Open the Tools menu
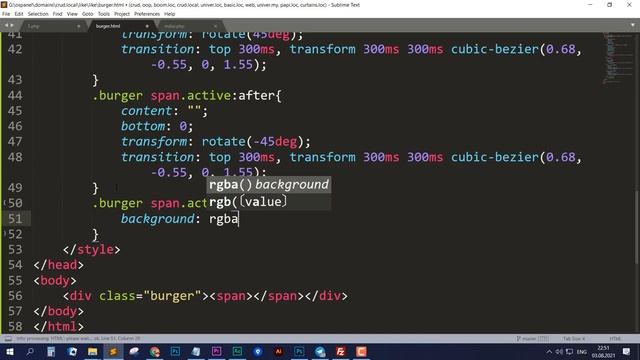This screenshot has width=640, height=360. click(x=104, y=14)
